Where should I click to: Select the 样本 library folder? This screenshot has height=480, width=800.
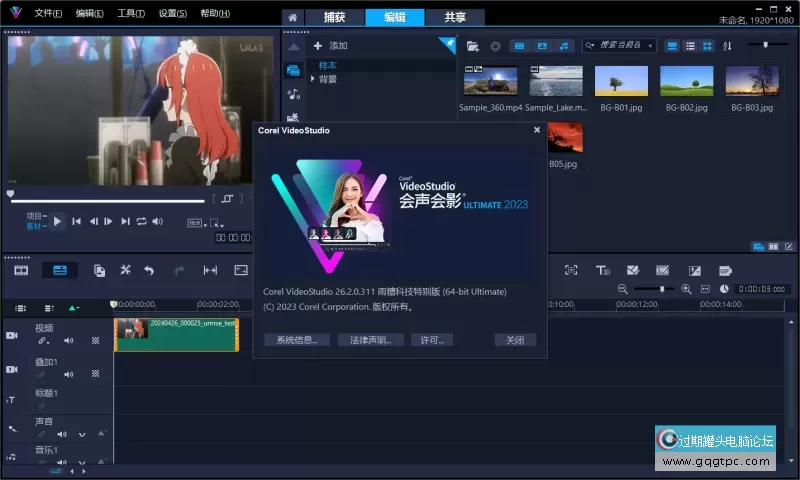click(328, 65)
